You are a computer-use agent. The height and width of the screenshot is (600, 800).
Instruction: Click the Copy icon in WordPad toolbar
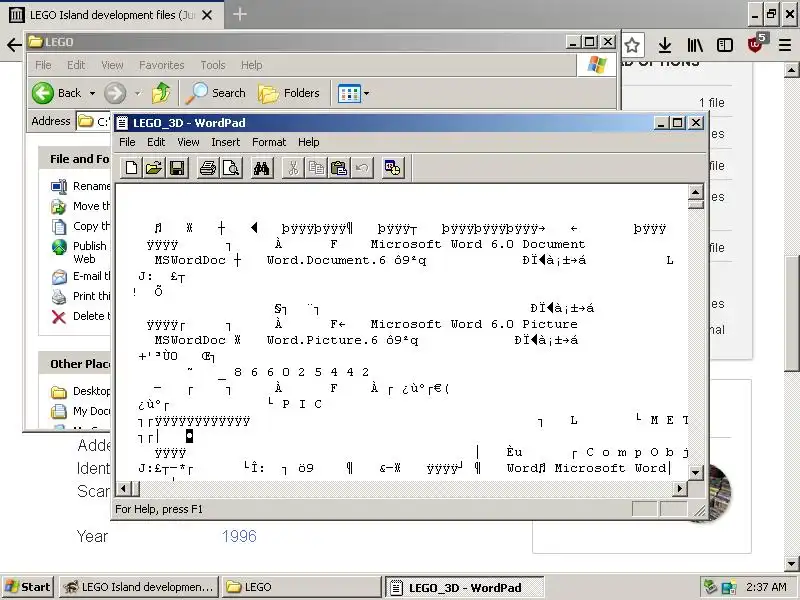tap(316, 168)
